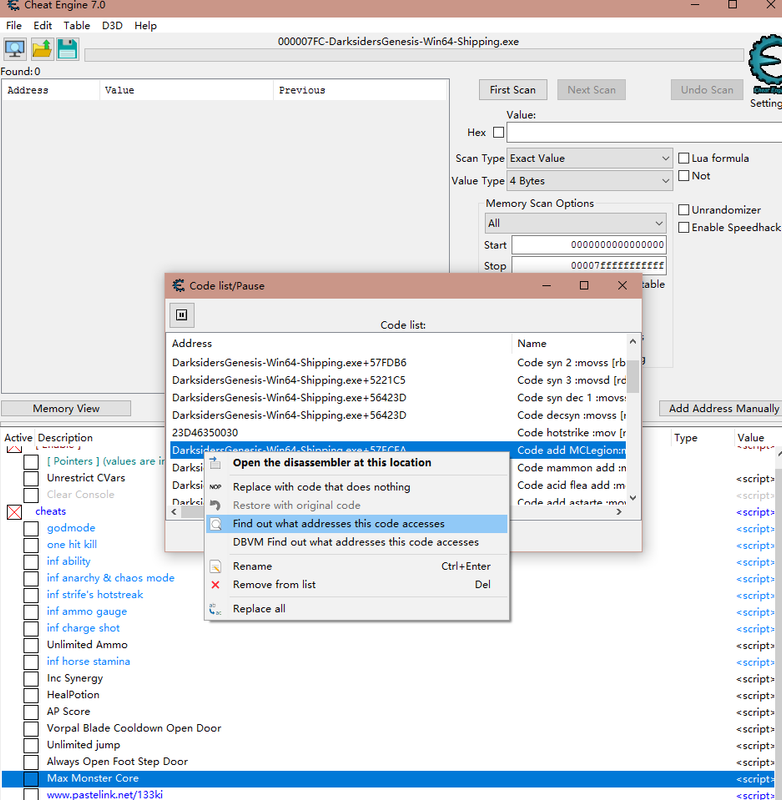The image size is (782, 800).
Task: Click the save table floppy icon
Action: 67,49
